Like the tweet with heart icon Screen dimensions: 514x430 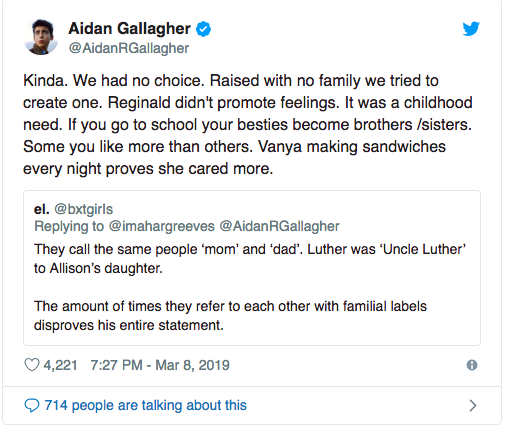tap(32, 365)
